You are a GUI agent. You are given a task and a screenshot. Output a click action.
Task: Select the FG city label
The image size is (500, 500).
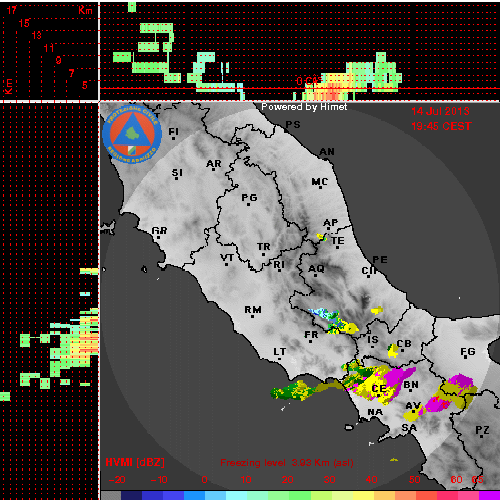tap(468, 352)
